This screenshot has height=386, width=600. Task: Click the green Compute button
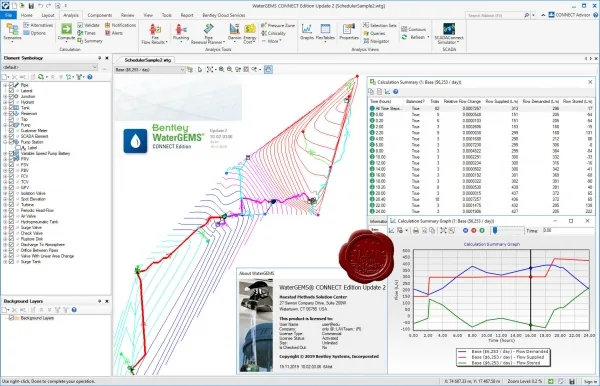coord(66,29)
